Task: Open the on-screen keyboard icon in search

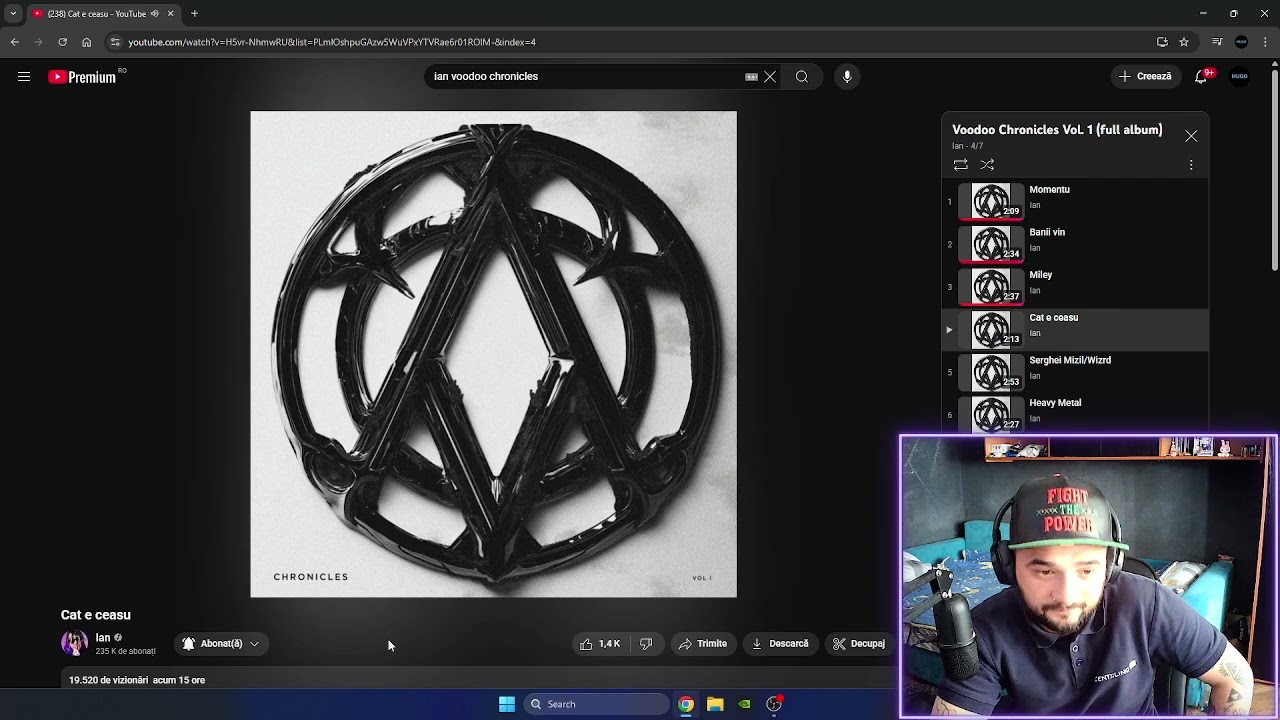Action: coord(751,77)
